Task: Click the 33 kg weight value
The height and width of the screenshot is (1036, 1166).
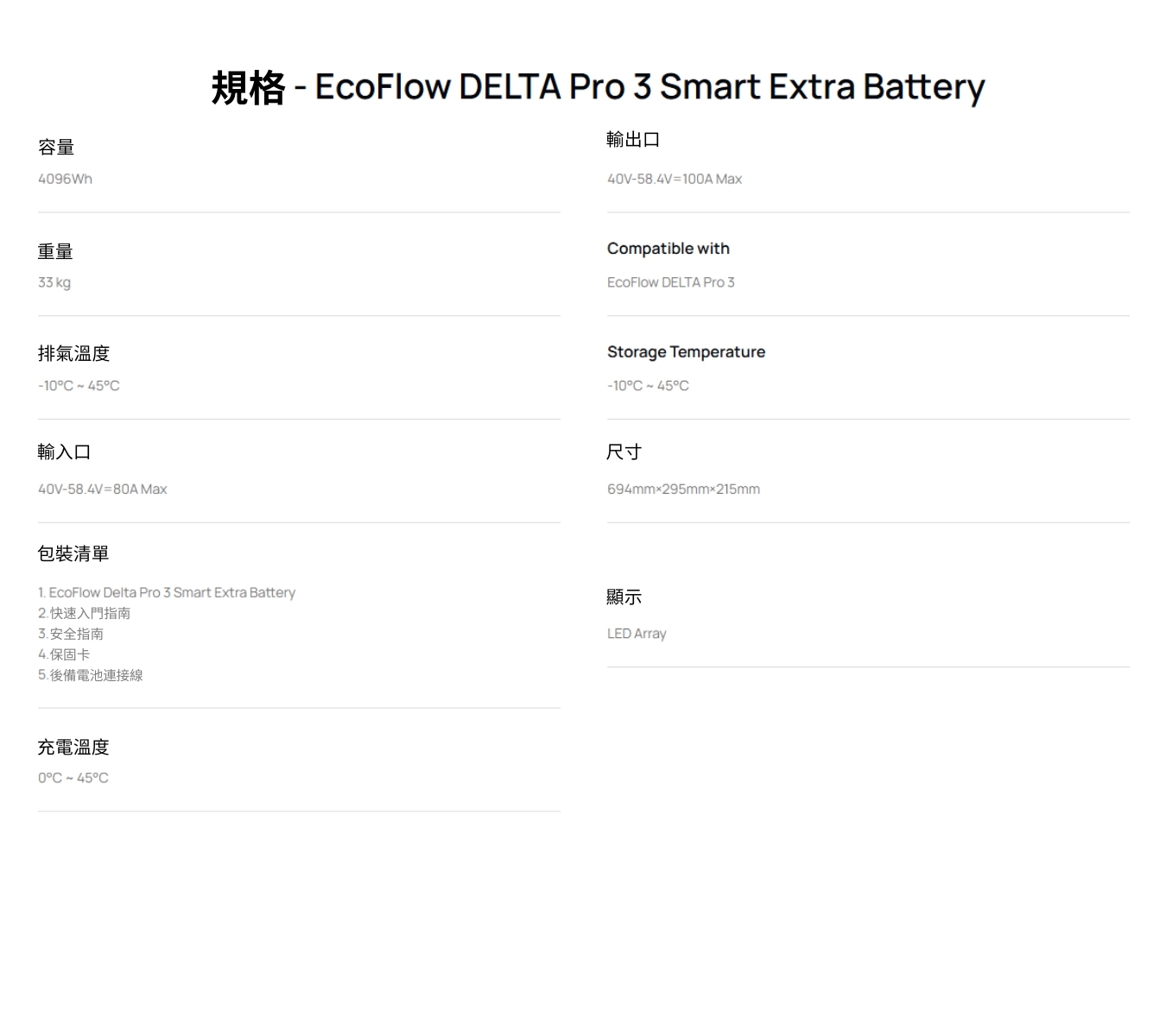Action: point(54,282)
